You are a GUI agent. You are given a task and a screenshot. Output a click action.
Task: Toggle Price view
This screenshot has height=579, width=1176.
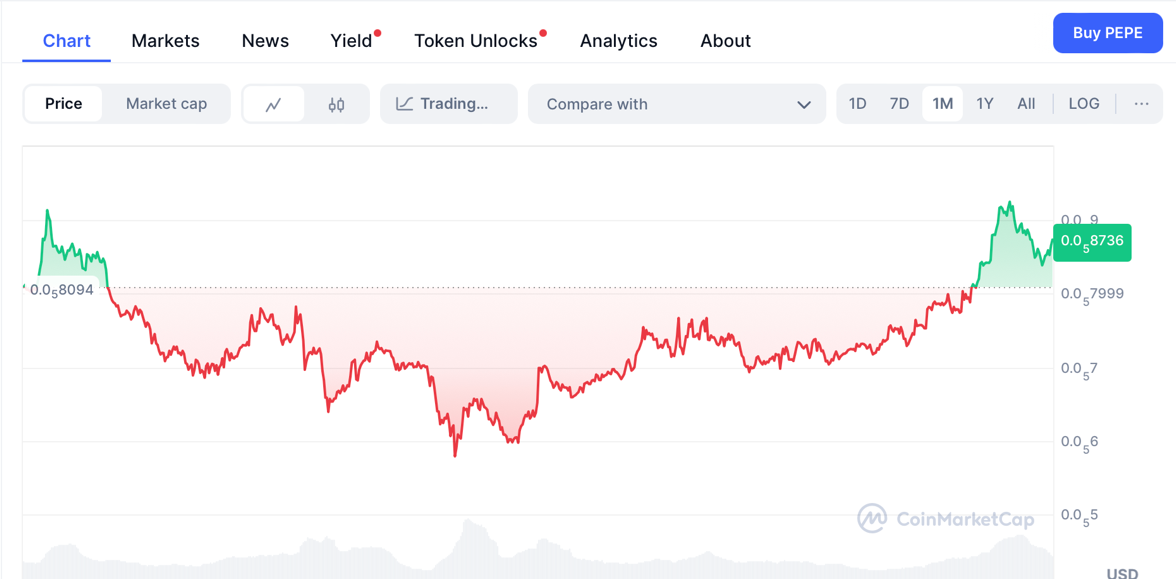pyautogui.click(x=64, y=104)
